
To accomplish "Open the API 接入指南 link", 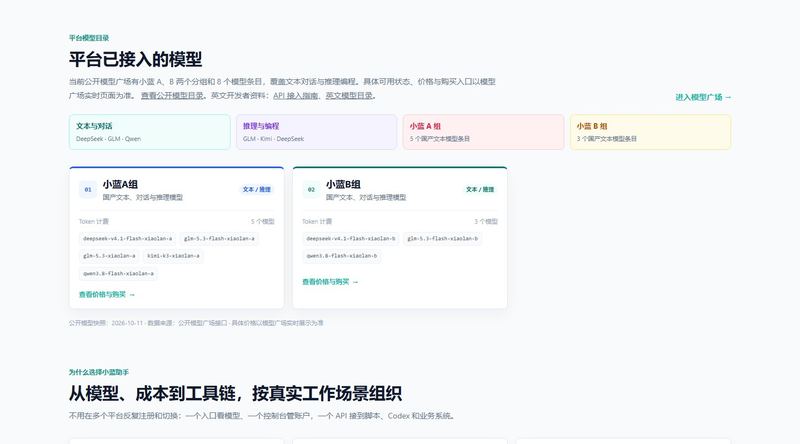I will point(295,95).
